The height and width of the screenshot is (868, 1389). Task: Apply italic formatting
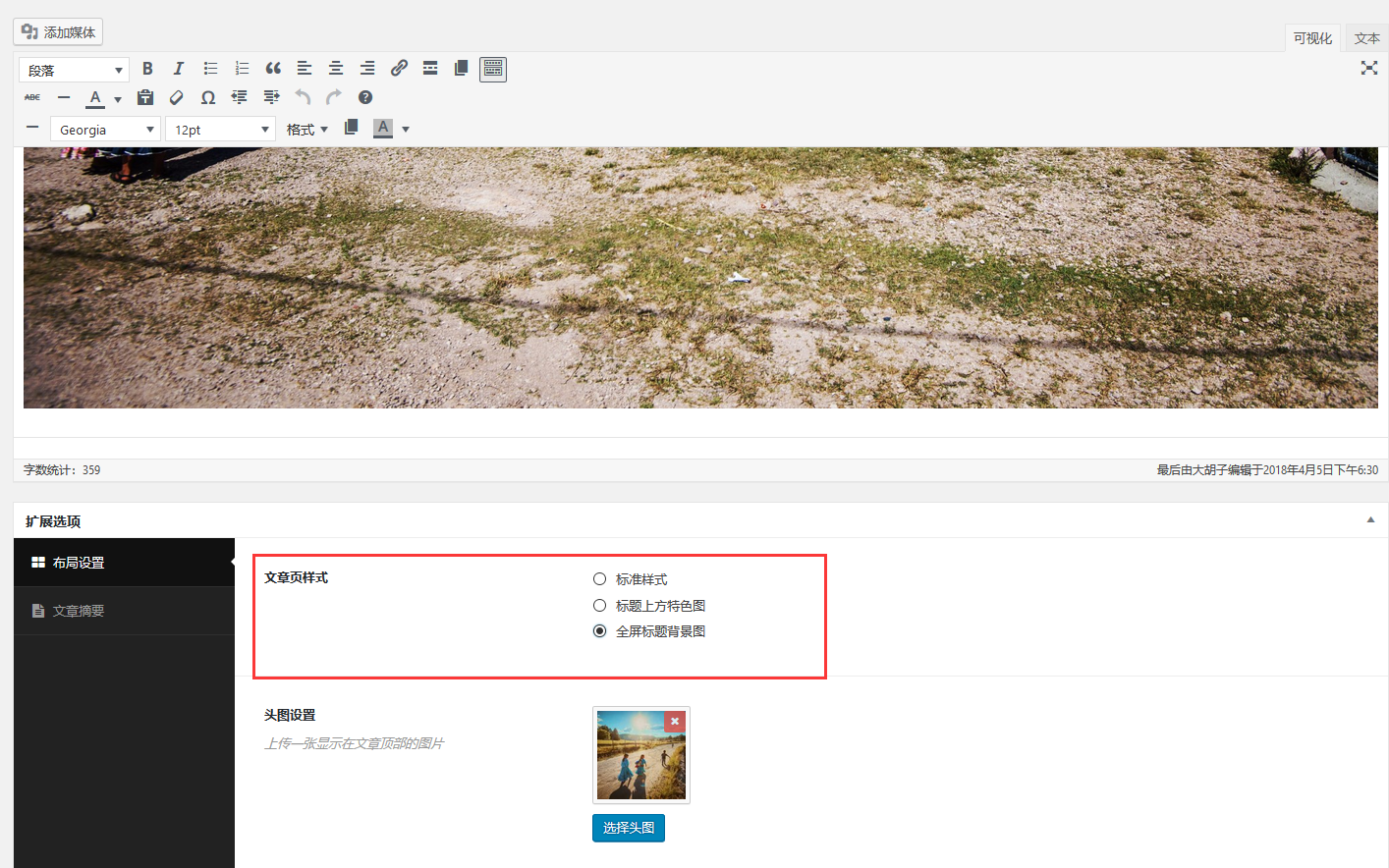click(179, 69)
